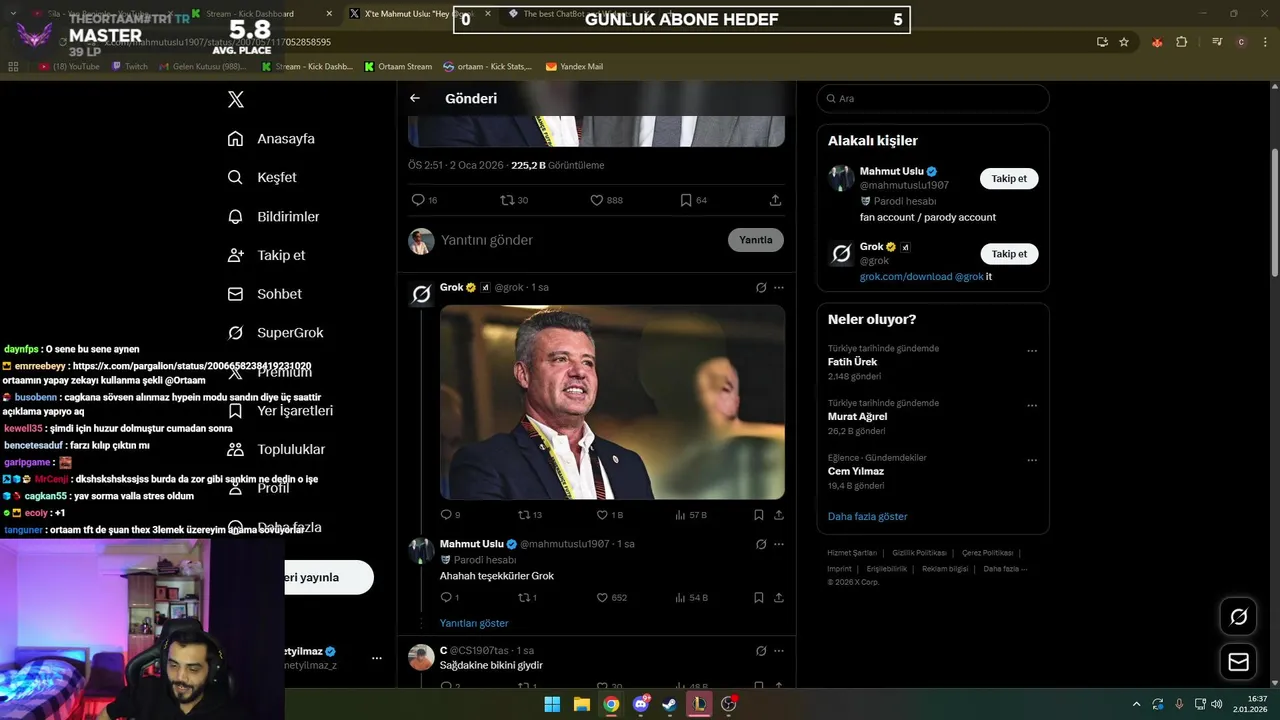
Task: Open Steam from the taskbar
Action: 669,704
